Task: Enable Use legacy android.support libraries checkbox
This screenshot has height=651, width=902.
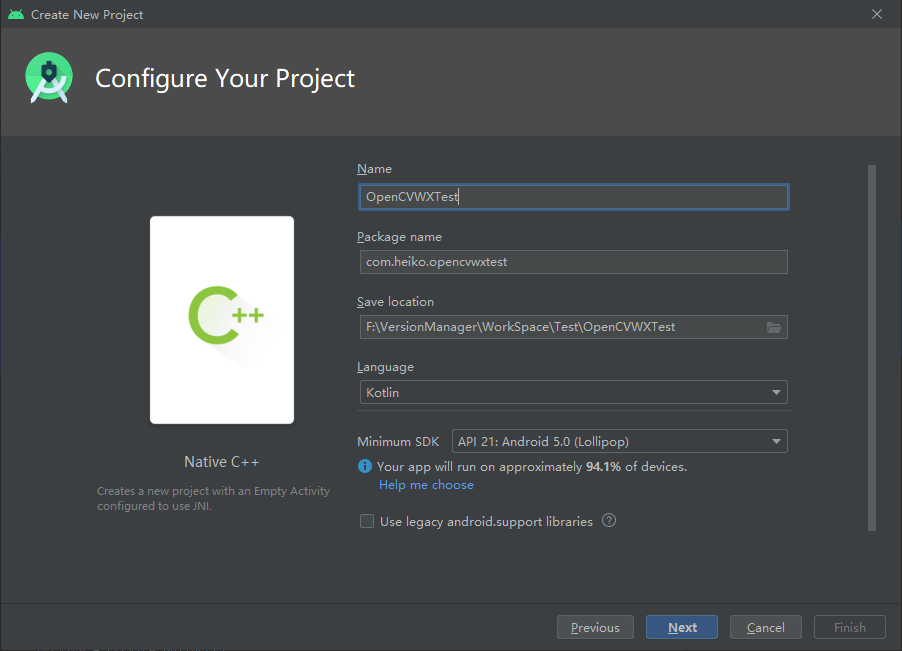Action: pyautogui.click(x=366, y=521)
